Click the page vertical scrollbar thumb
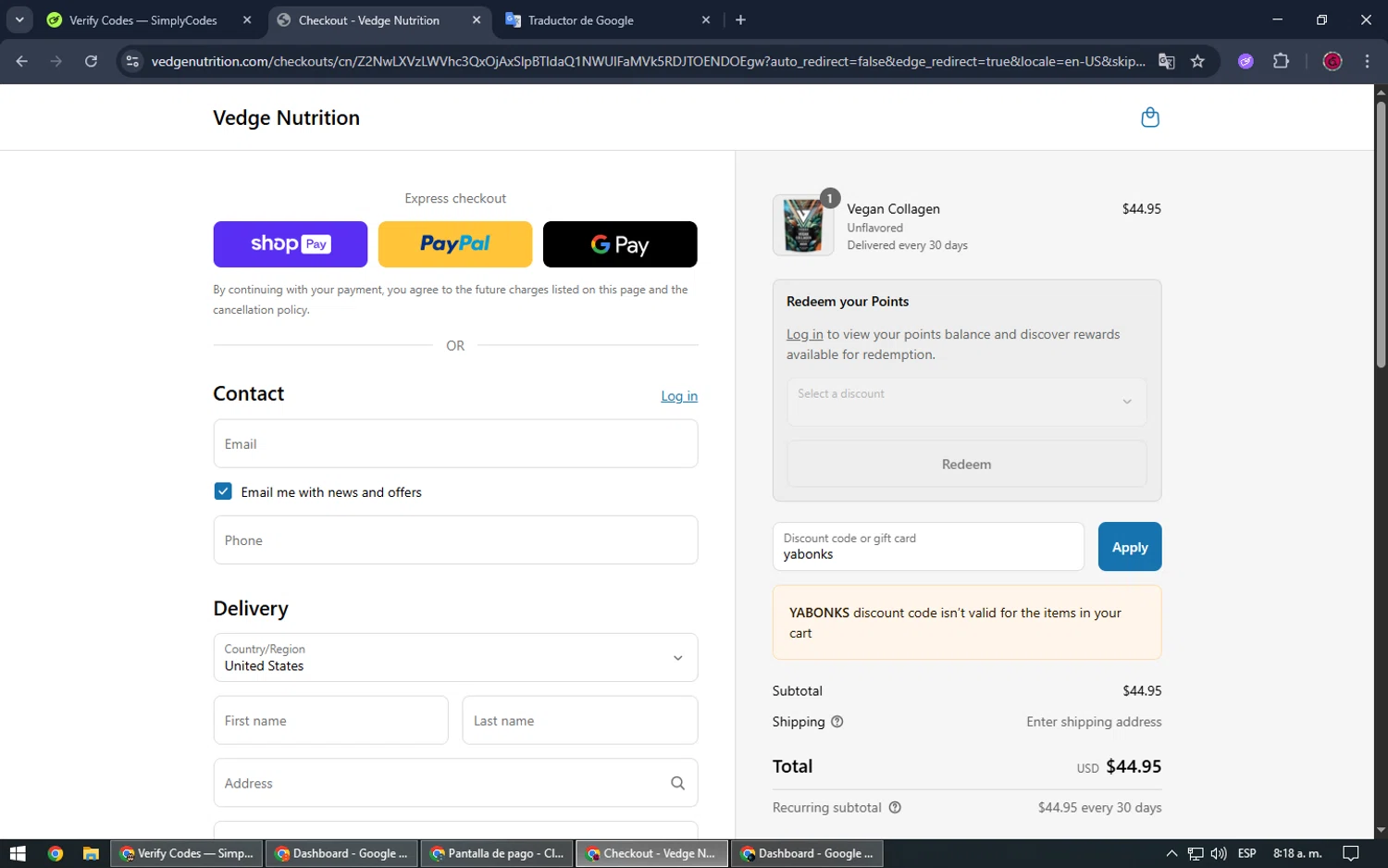 [1381, 234]
